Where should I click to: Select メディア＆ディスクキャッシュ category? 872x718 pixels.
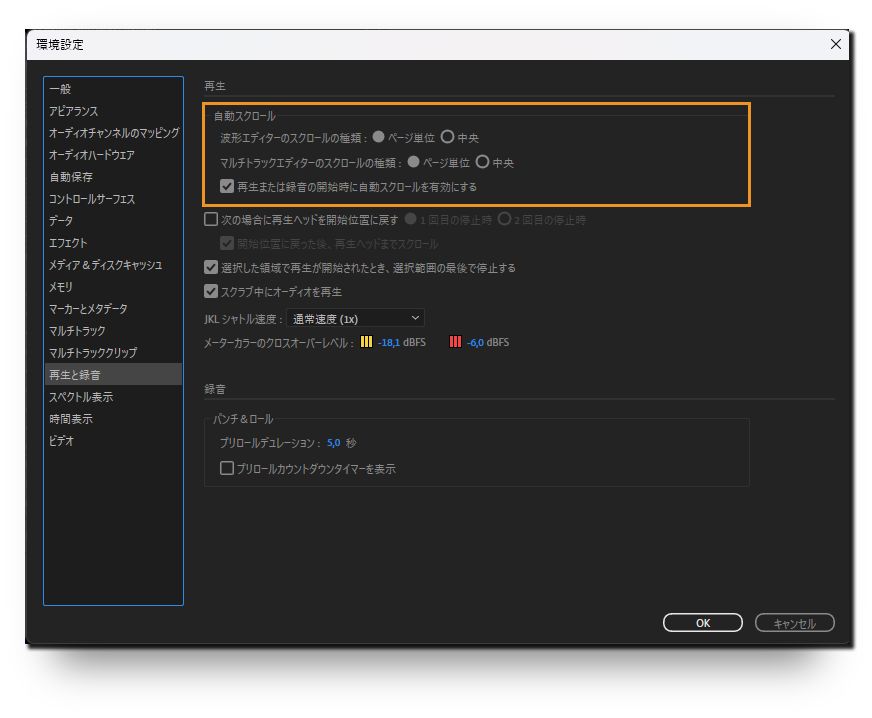[x=113, y=265]
